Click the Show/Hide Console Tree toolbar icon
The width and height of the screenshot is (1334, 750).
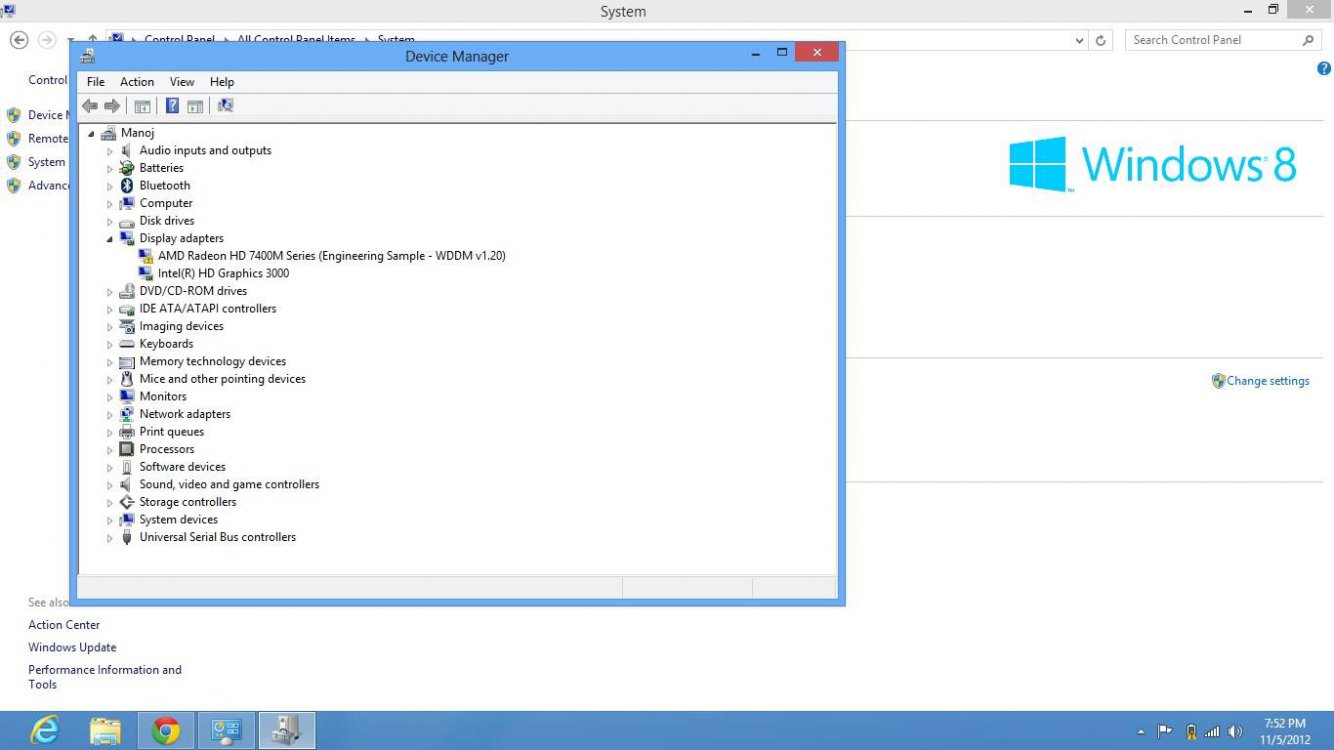142,106
